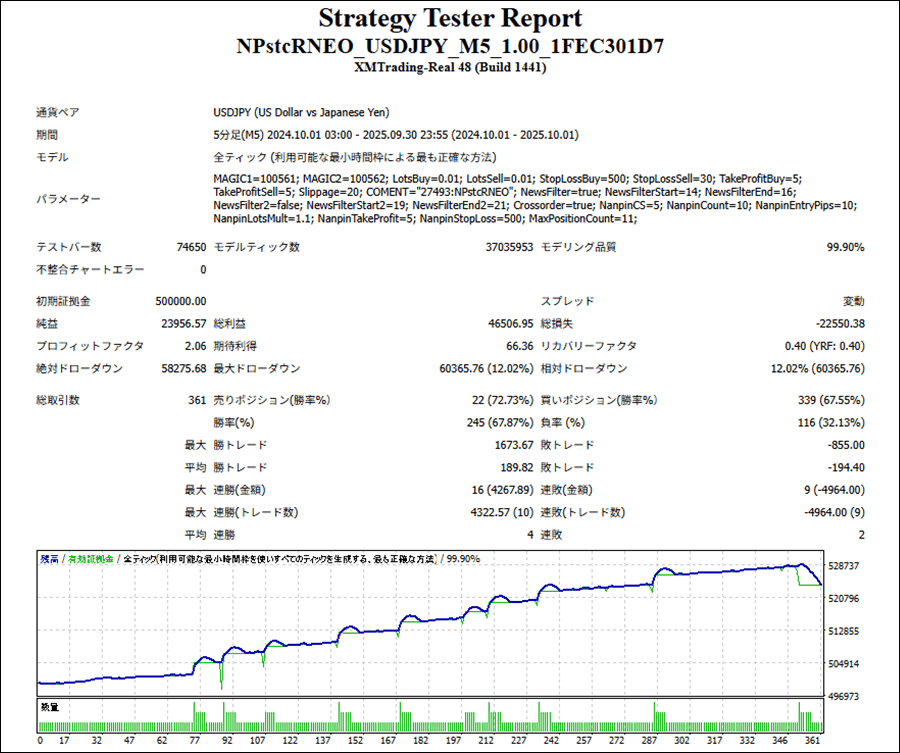Click the 全ティック model description in header table
The image size is (900, 753).
click(x=354, y=157)
